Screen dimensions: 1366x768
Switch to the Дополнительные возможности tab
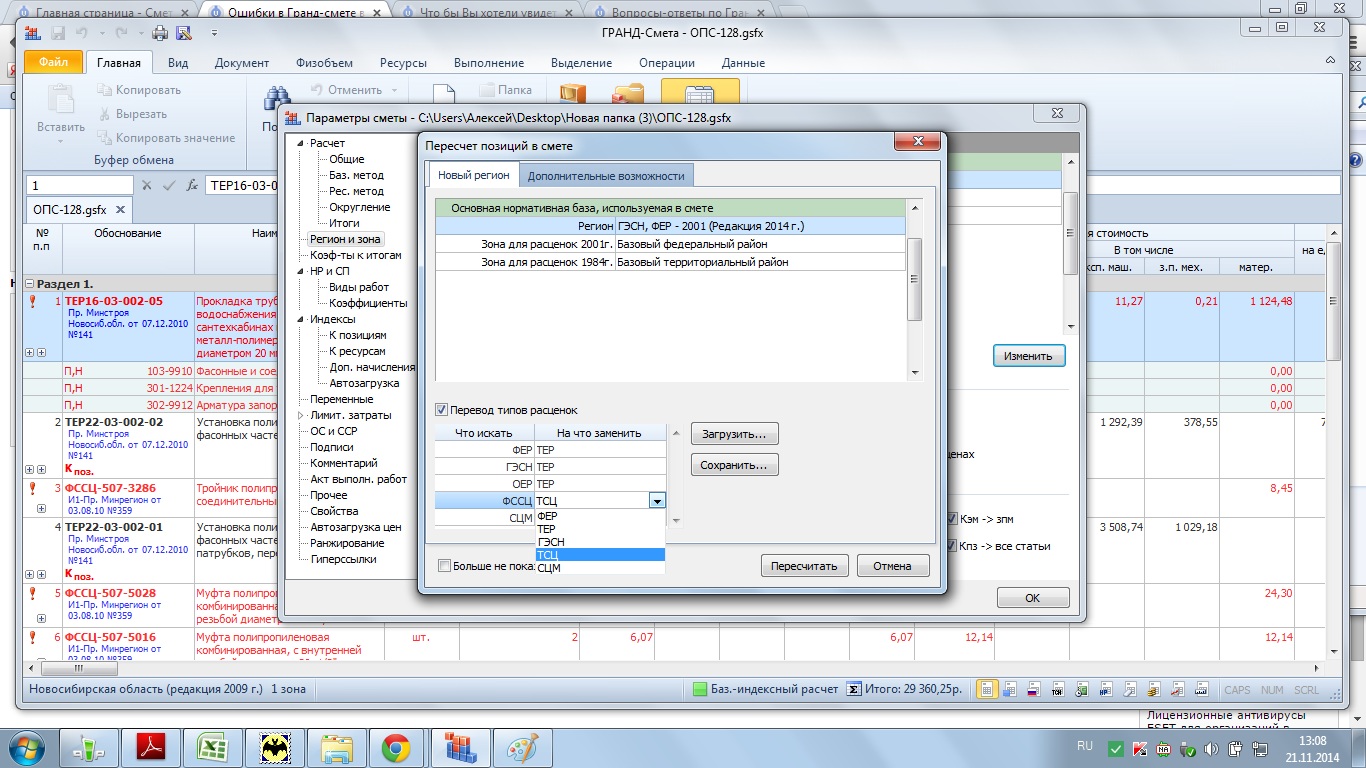pyautogui.click(x=606, y=176)
